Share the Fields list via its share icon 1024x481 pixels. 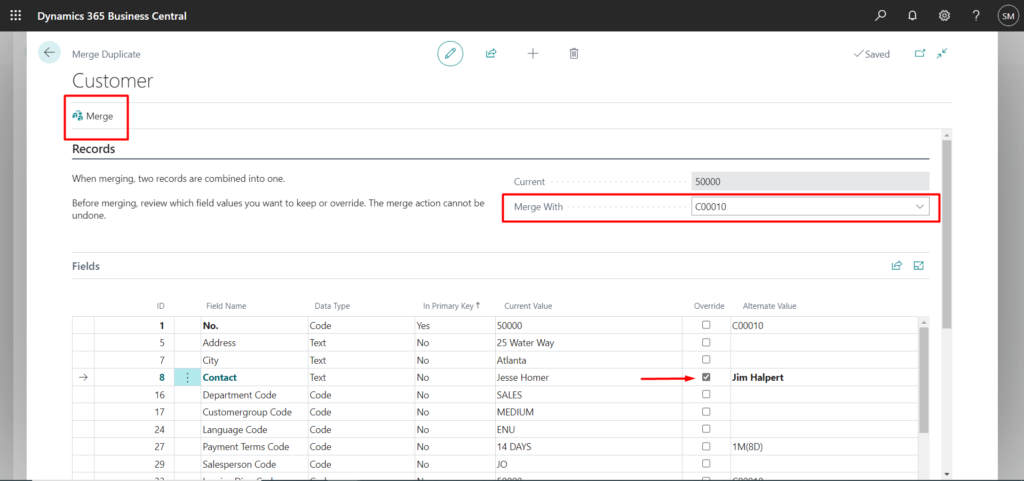897,265
